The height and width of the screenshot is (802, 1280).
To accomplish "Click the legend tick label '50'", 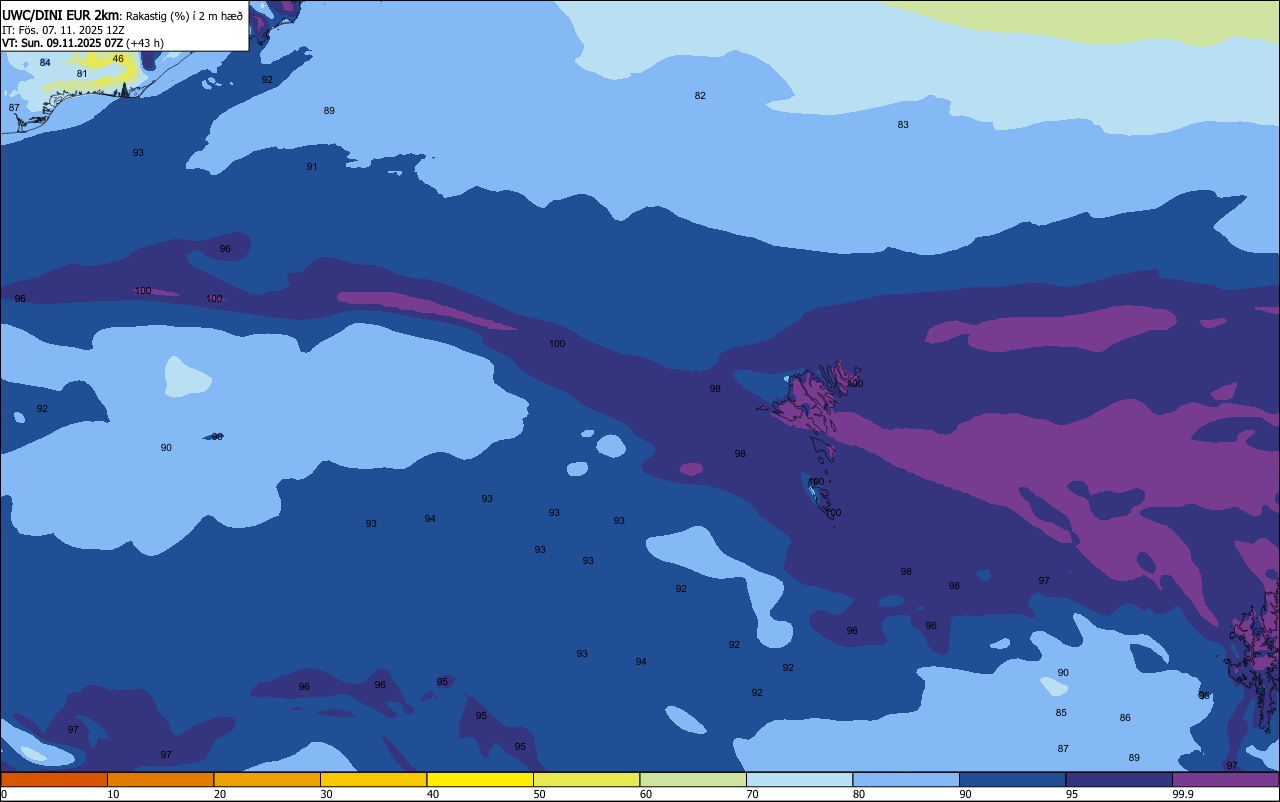I will tap(539, 794).
